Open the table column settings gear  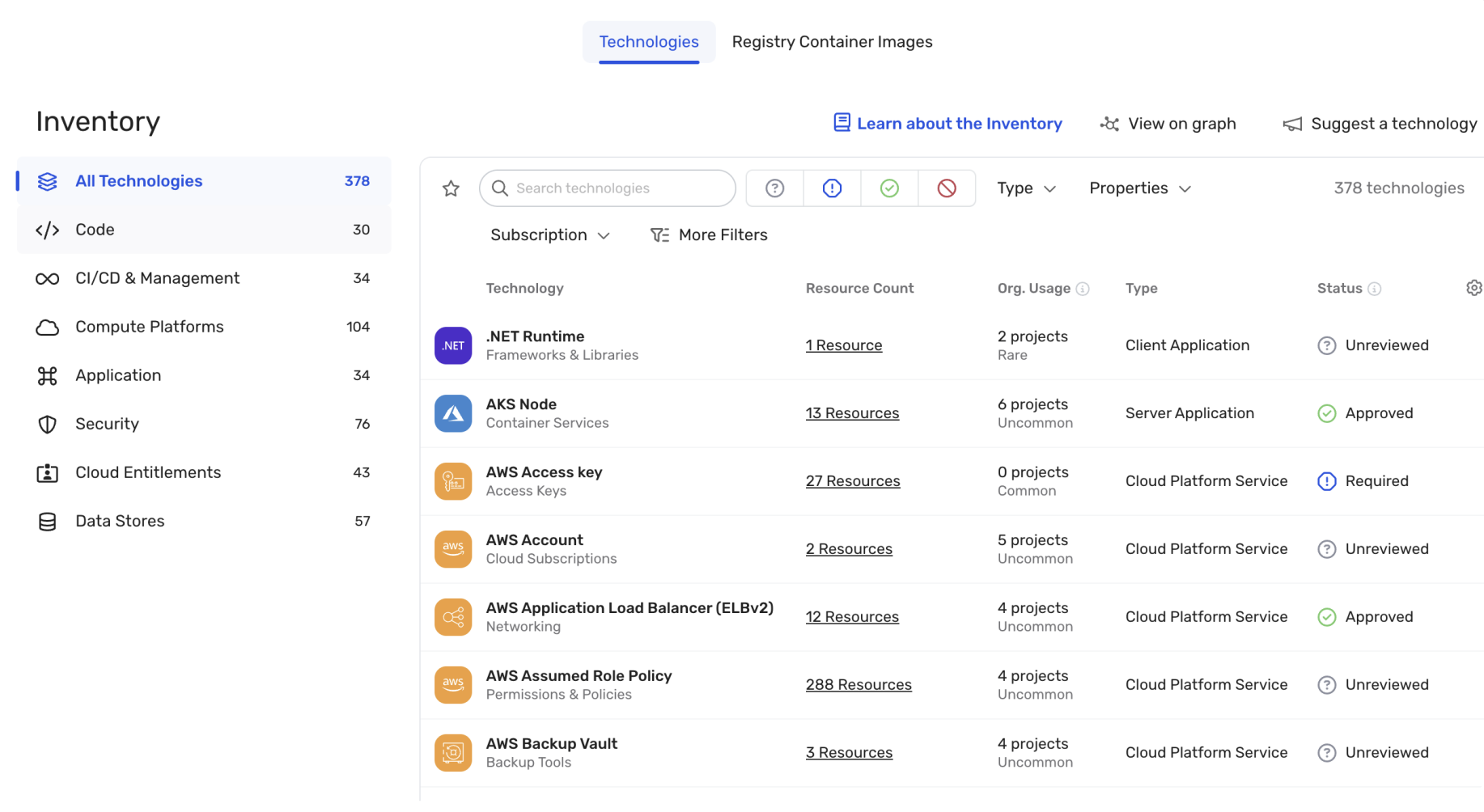click(x=1474, y=288)
